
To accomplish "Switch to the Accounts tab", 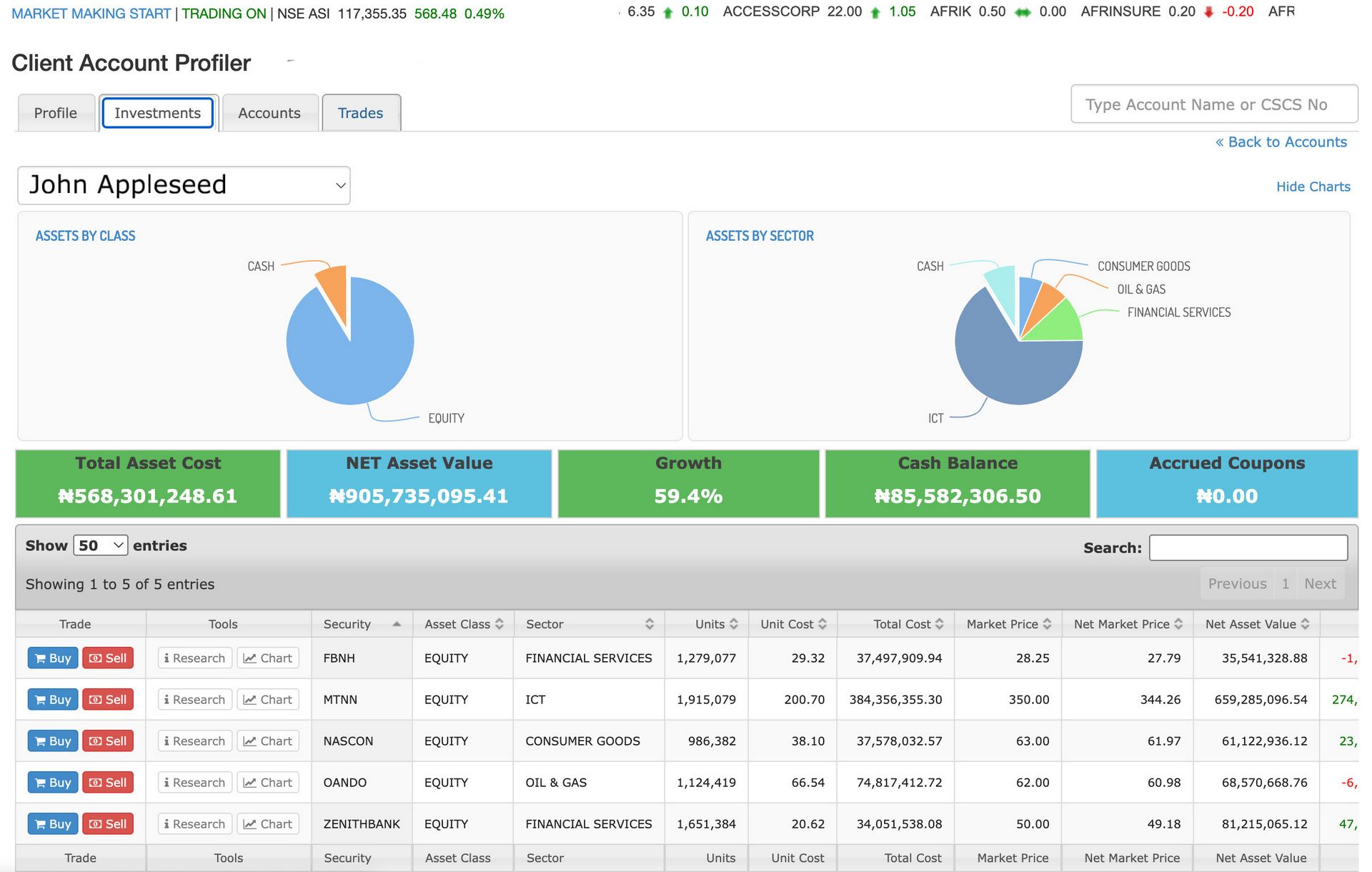I will (269, 113).
